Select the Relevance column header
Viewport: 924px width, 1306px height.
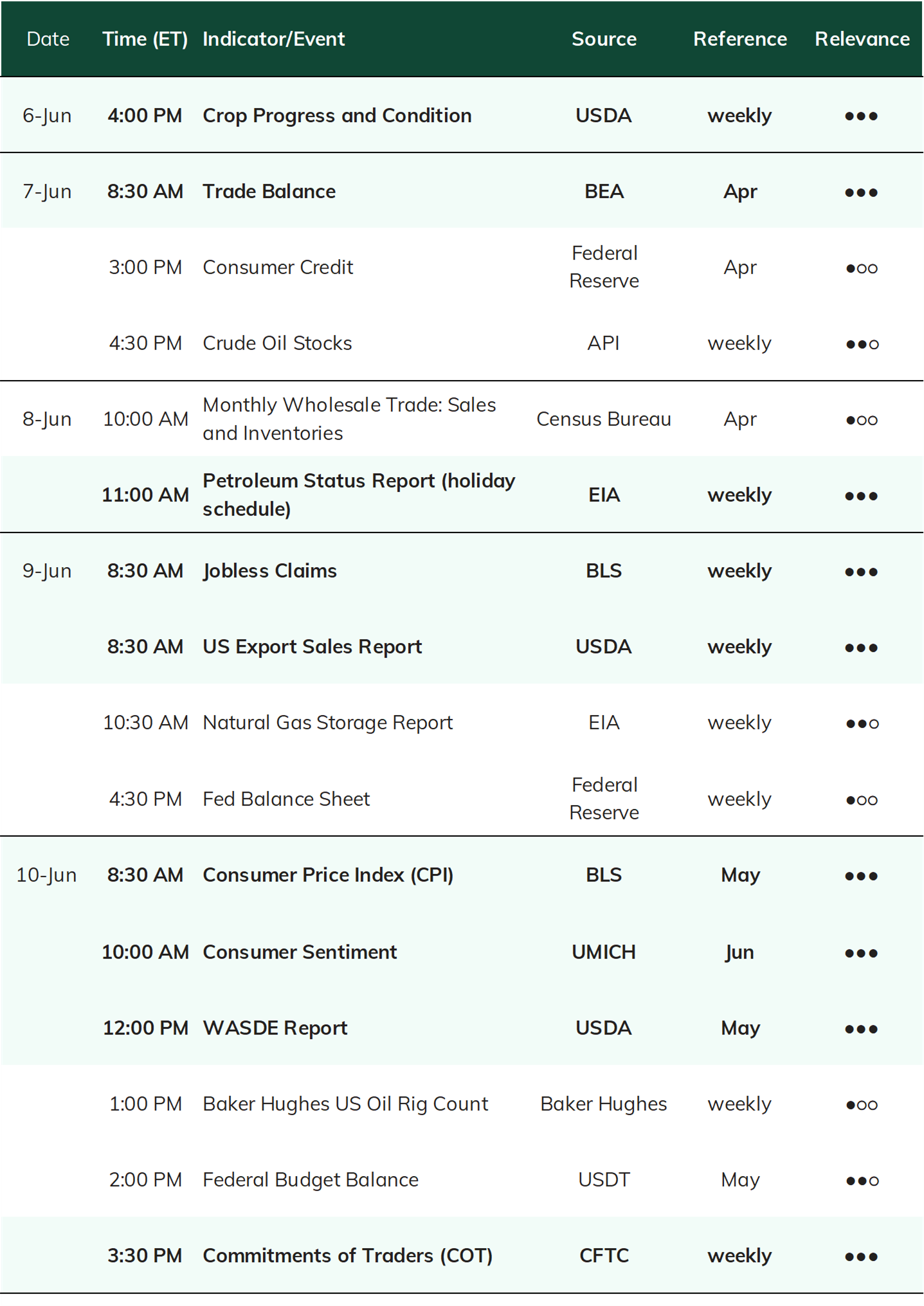pos(862,39)
